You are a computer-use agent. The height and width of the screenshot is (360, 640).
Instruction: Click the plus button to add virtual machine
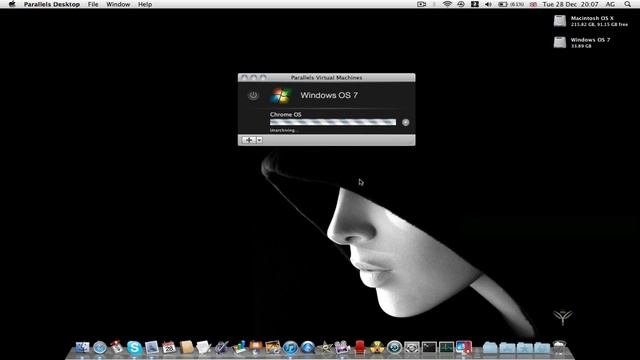249,140
